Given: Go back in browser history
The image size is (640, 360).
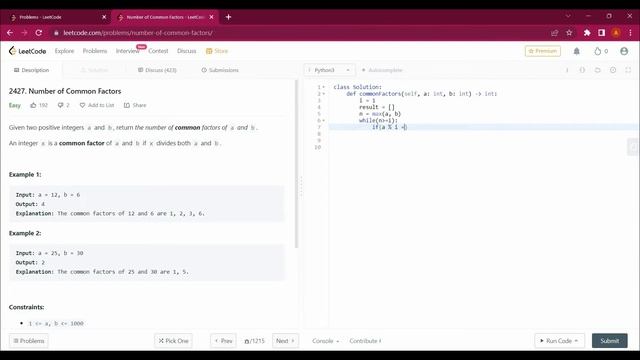Looking at the screenshot, I should pyautogui.click(x=10, y=33).
